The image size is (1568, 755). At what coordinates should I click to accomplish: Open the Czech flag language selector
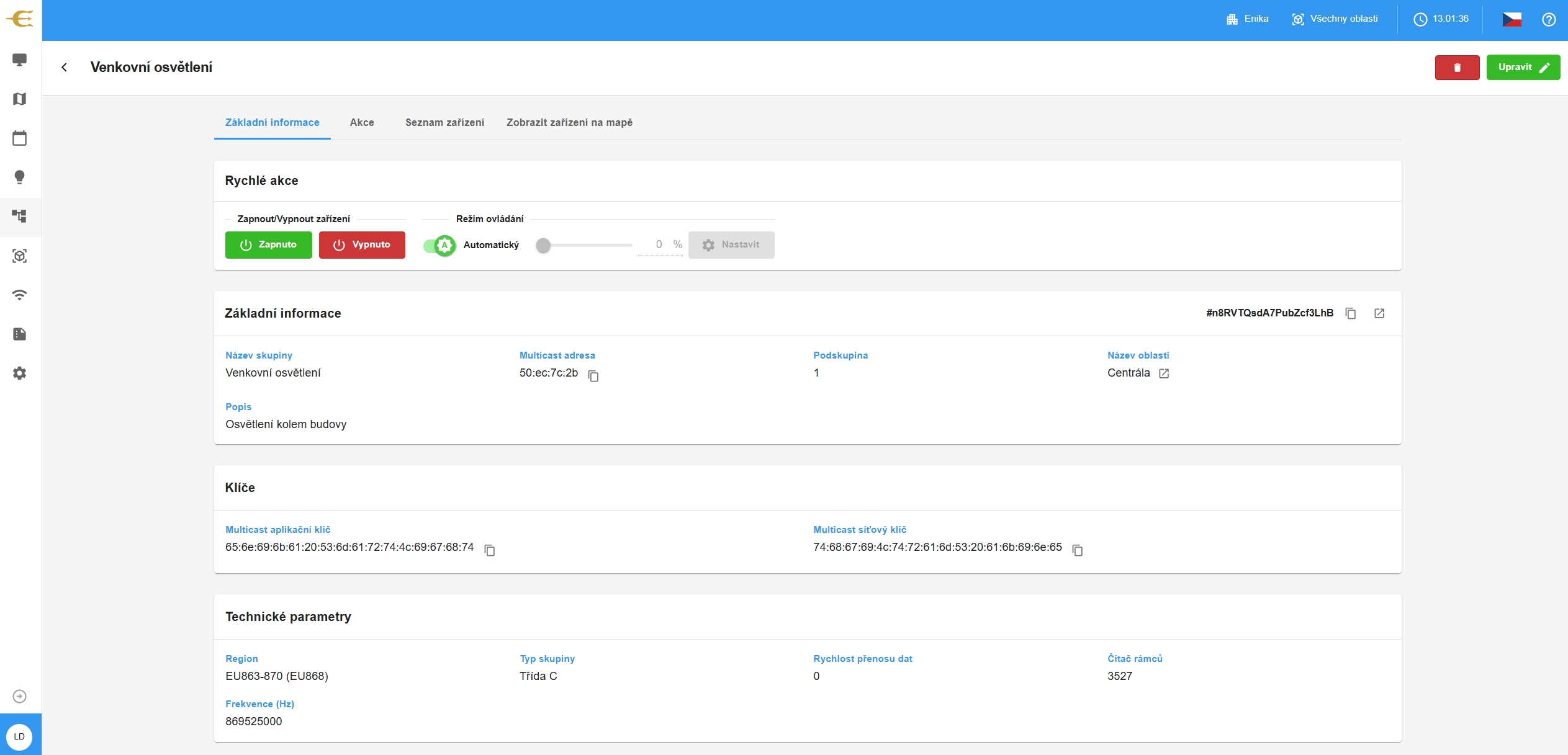[x=1512, y=19]
